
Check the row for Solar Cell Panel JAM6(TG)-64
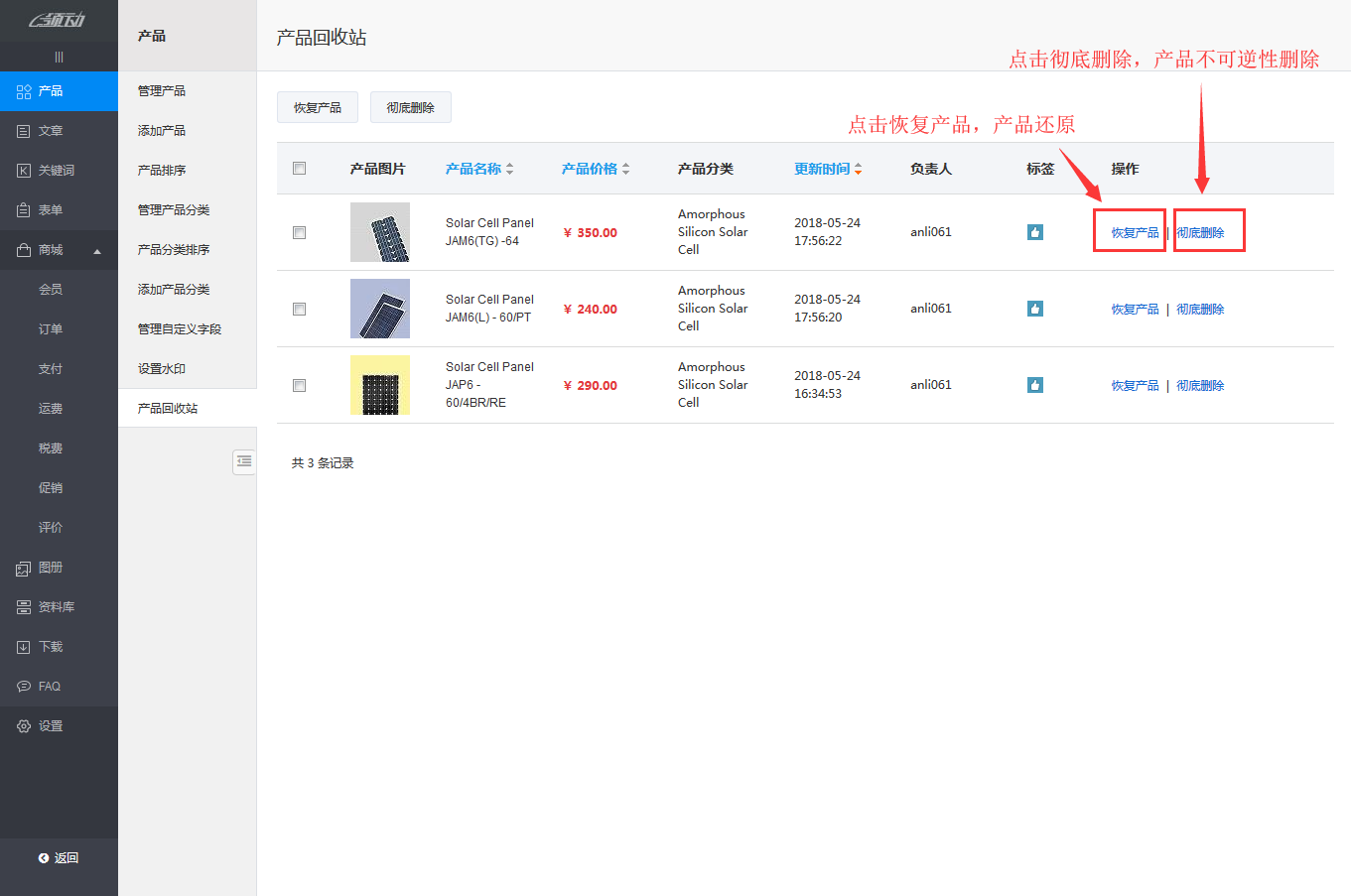pyautogui.click(x=299, y=231)
